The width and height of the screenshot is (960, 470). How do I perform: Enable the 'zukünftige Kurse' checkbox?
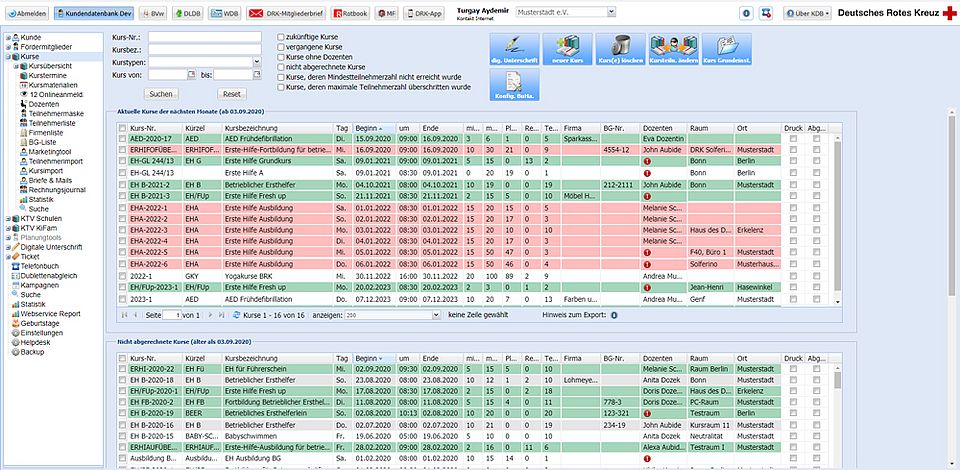coord(281,36)
